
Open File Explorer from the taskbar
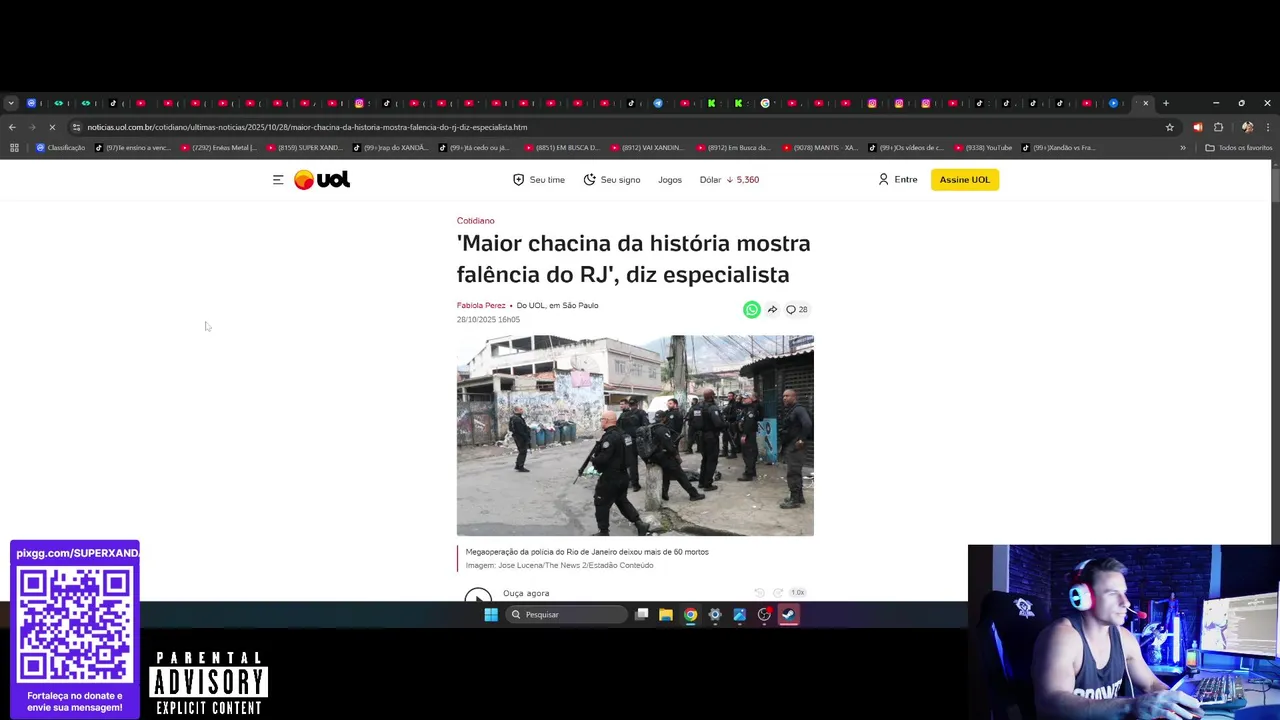666,615
